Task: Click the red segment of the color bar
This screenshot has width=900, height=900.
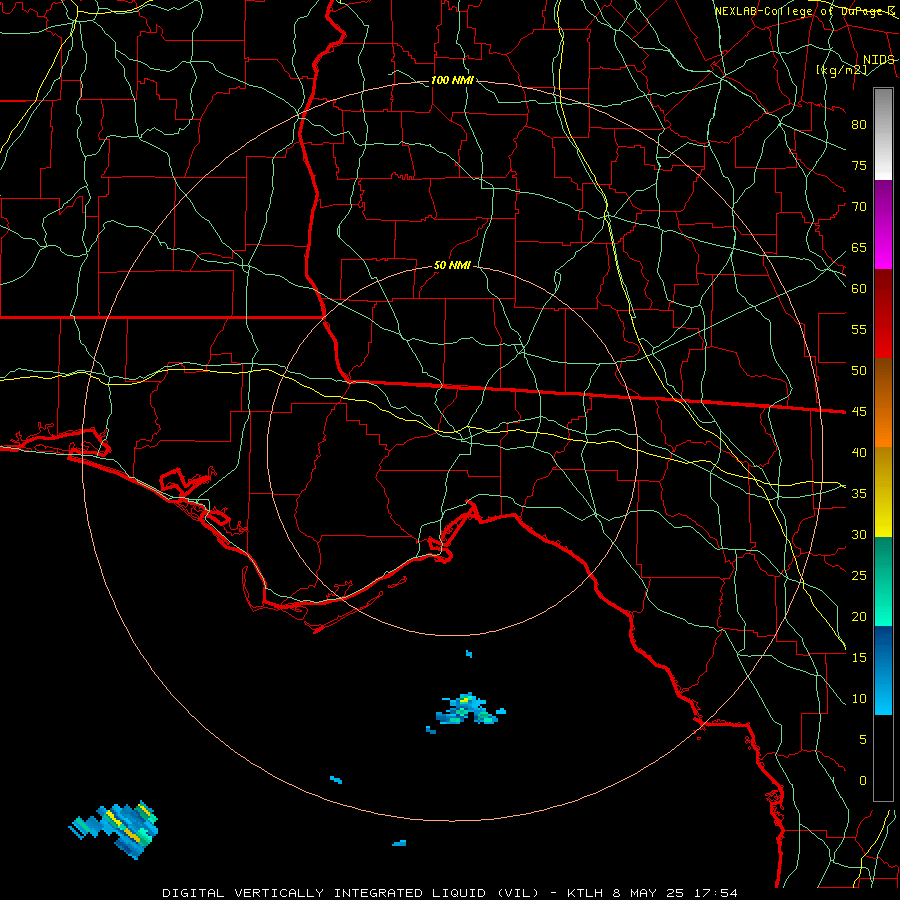Action: coord(883,313)
